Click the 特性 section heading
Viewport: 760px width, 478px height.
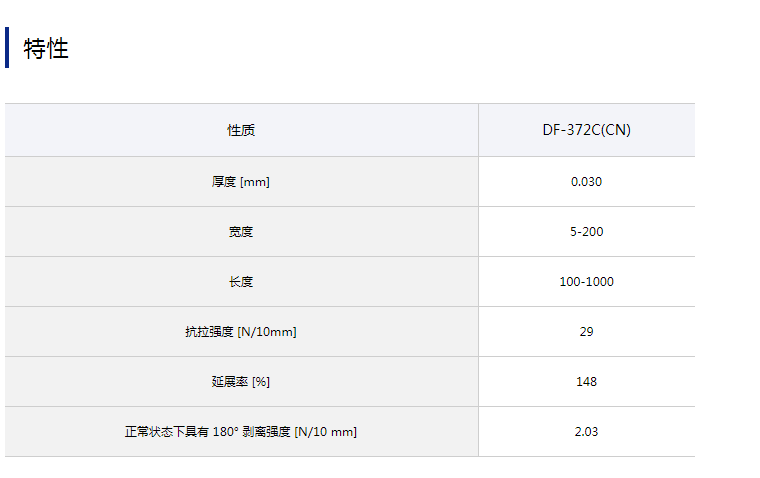46,48
